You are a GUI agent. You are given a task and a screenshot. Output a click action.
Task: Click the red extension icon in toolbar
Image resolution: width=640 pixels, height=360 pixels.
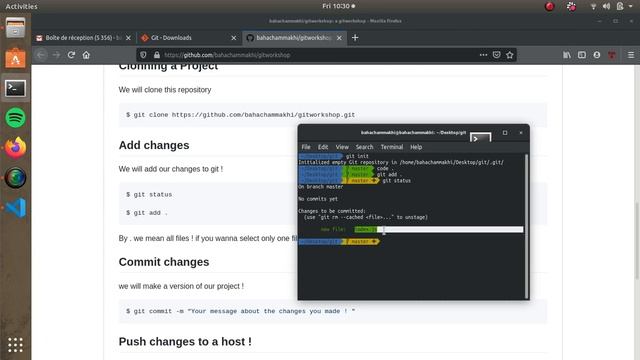(612, 55)
